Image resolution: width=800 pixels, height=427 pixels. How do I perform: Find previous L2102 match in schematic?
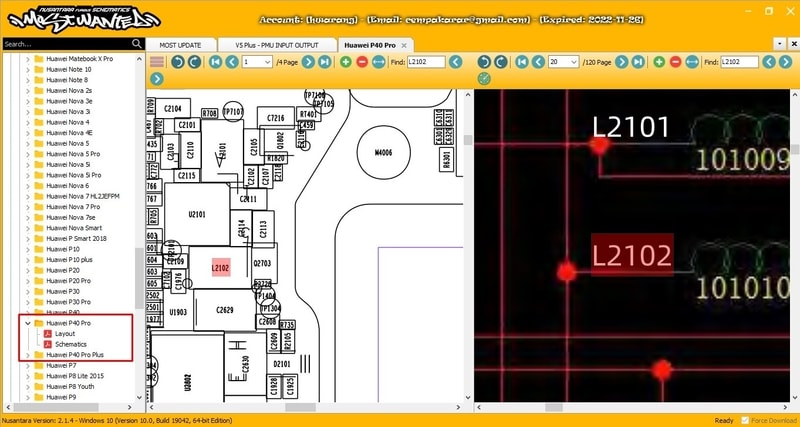point(769,62)
